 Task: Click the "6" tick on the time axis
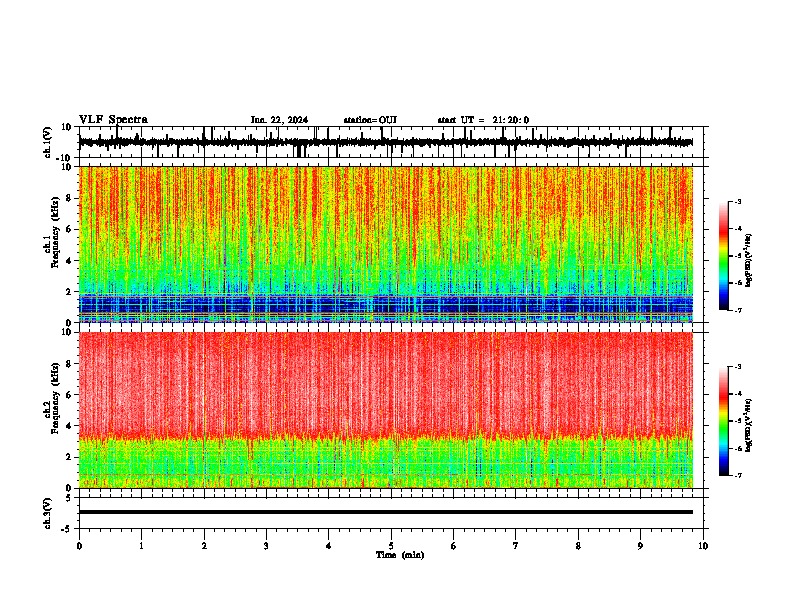point(454,546)
